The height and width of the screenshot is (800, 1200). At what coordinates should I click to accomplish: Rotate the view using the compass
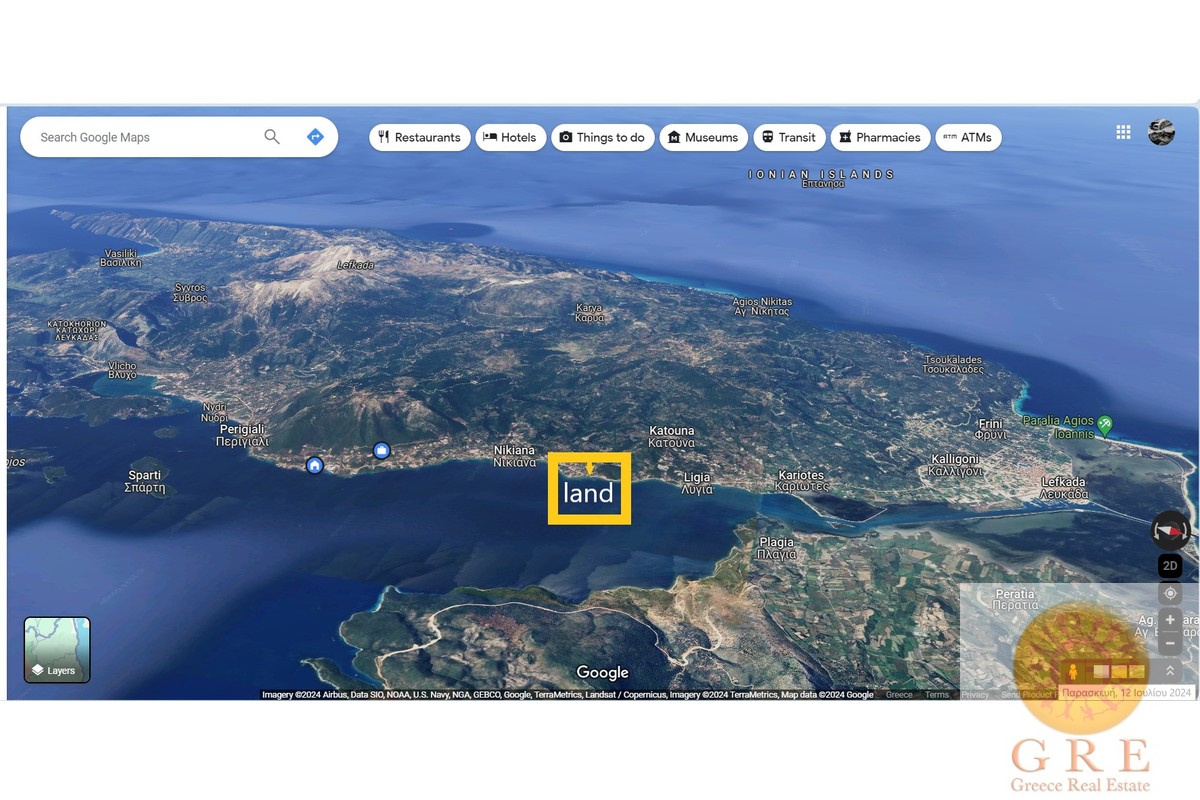click(x=1170, y=529)
